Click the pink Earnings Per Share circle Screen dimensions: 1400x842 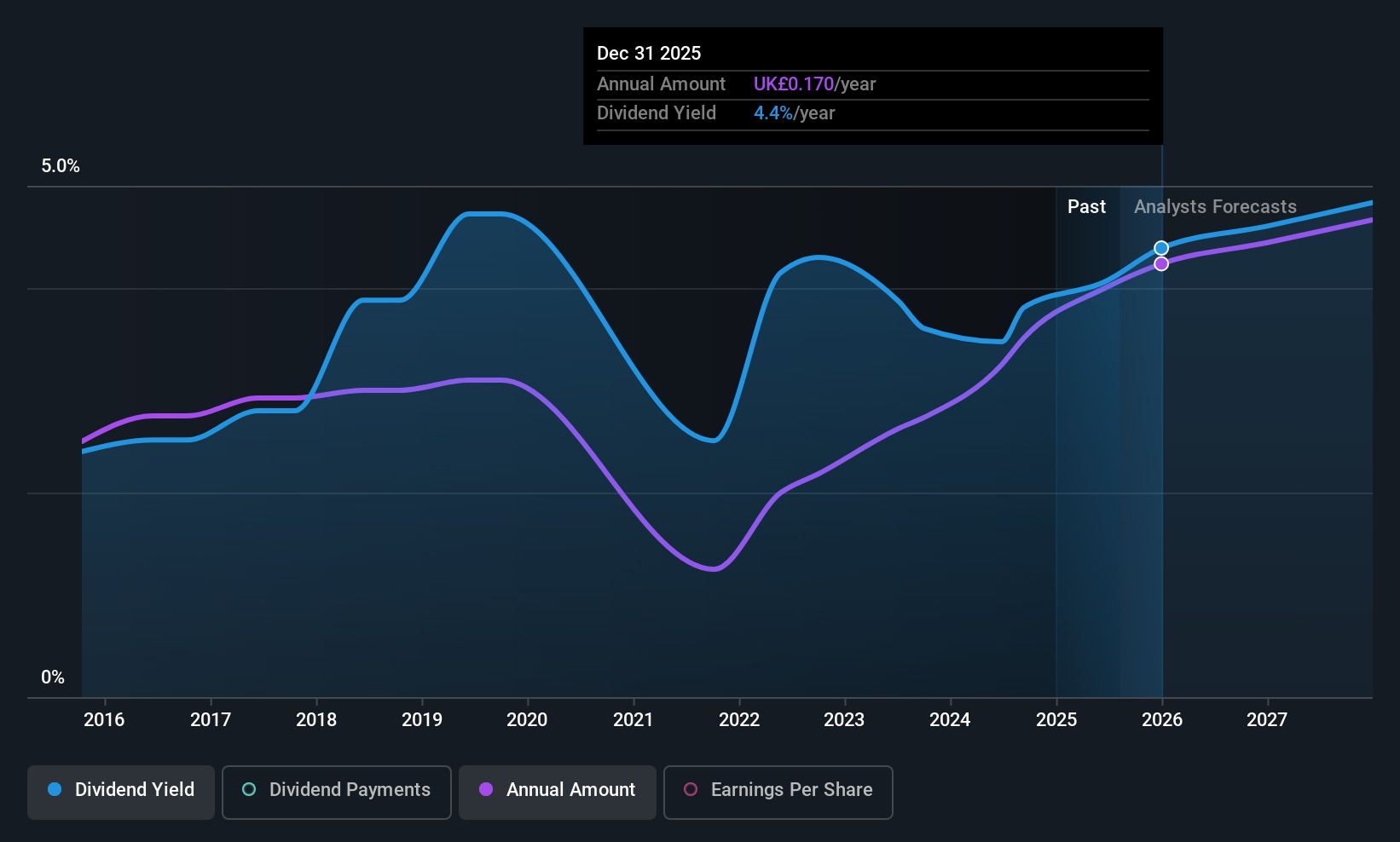pos(691,789)
